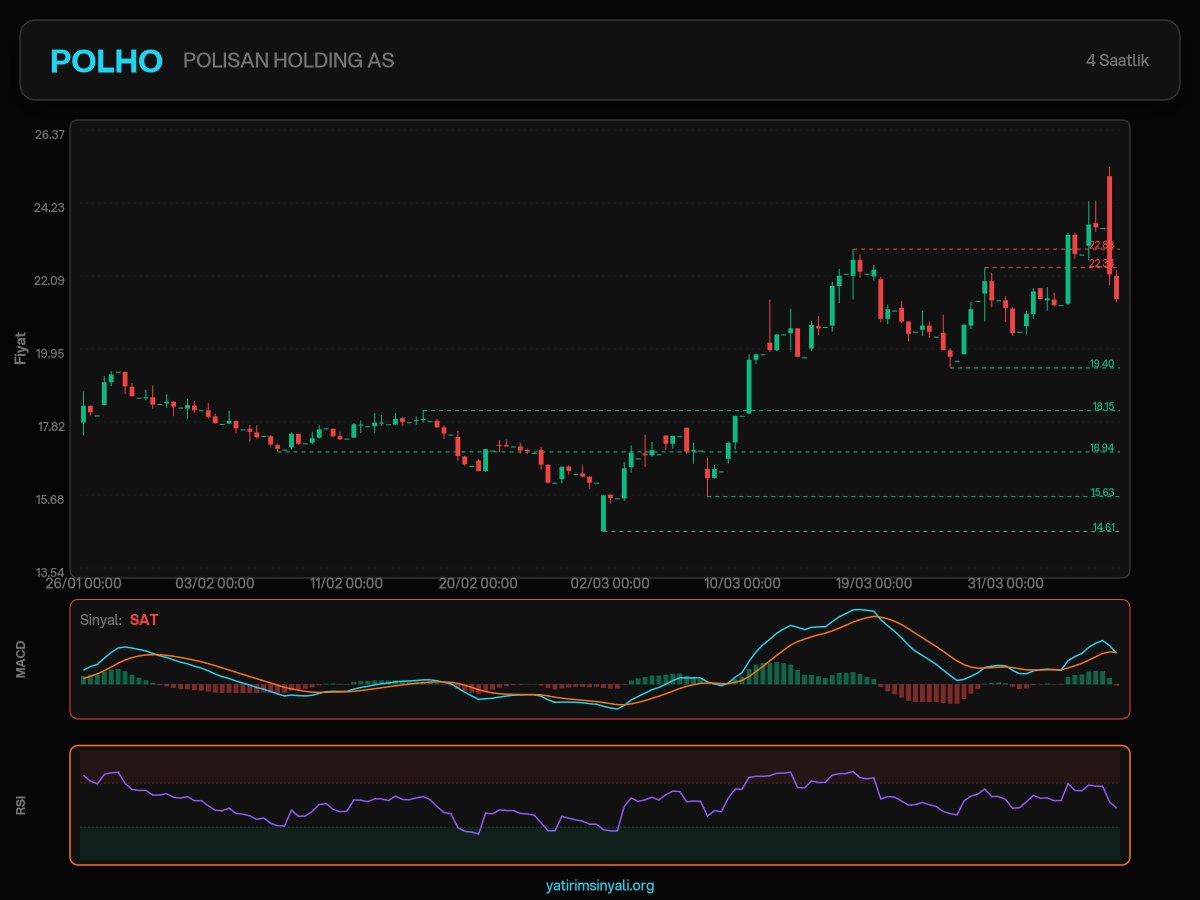
Task: Click the 18.15 support level label
Action: coord(1102,407)
